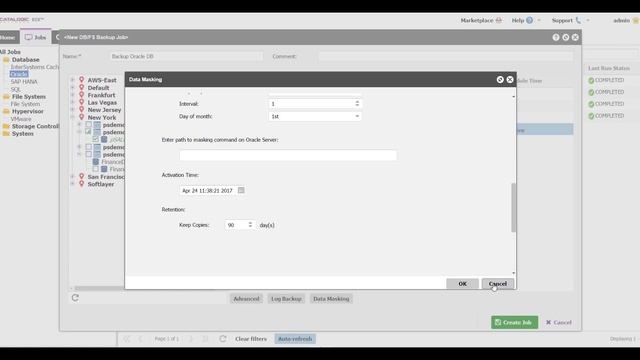
Task: Click Cancel next to Create Job
Action: click(x=558, y=322)
